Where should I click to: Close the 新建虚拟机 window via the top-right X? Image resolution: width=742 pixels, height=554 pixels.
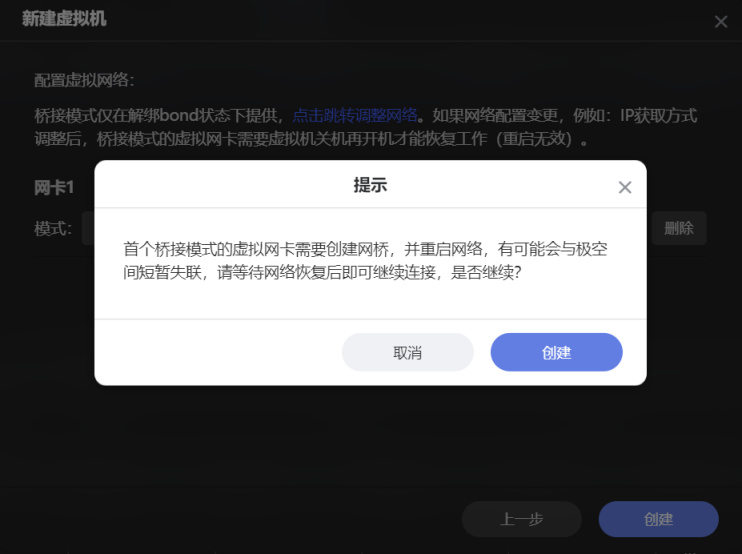pyautogui.click(x=721, y=22)
